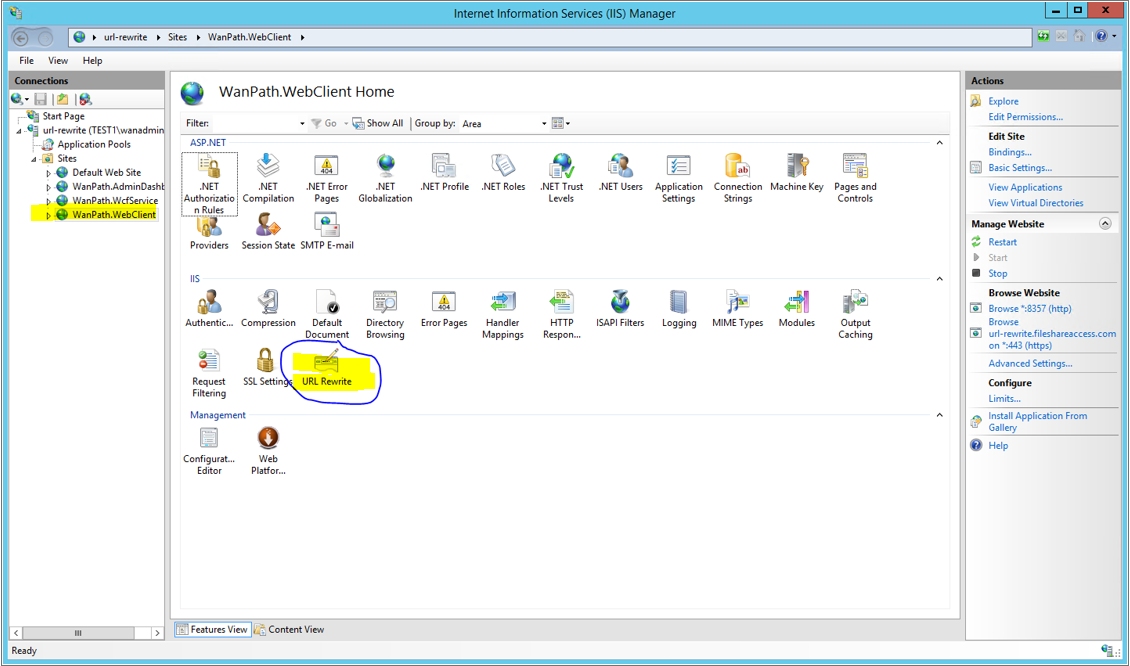Collapse the Manage Website actions section
This screenshot has width=1130, height=666.
[x=1105, y=224]
